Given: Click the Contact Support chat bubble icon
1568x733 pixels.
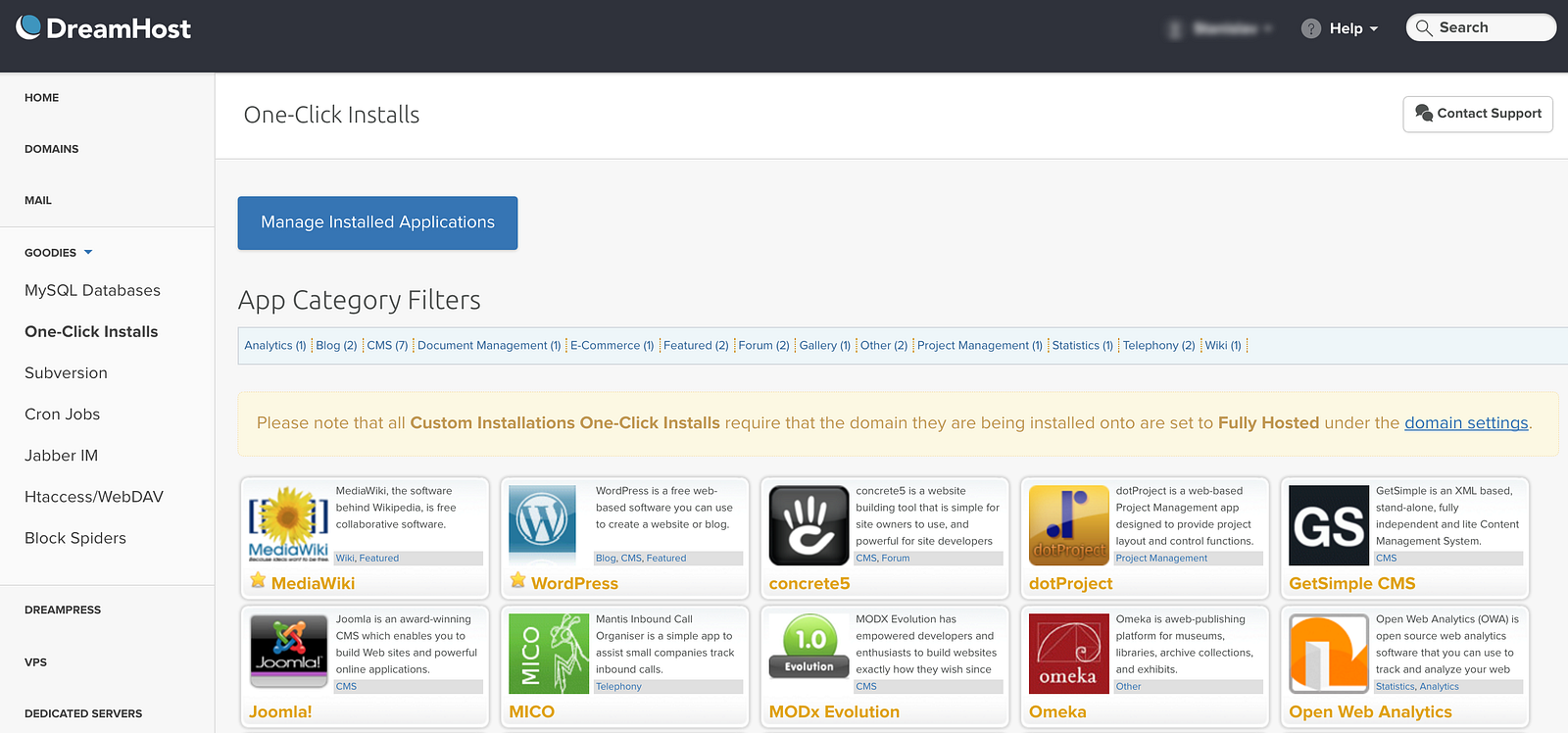Looking at the screenshot, I should point(1424,113).
